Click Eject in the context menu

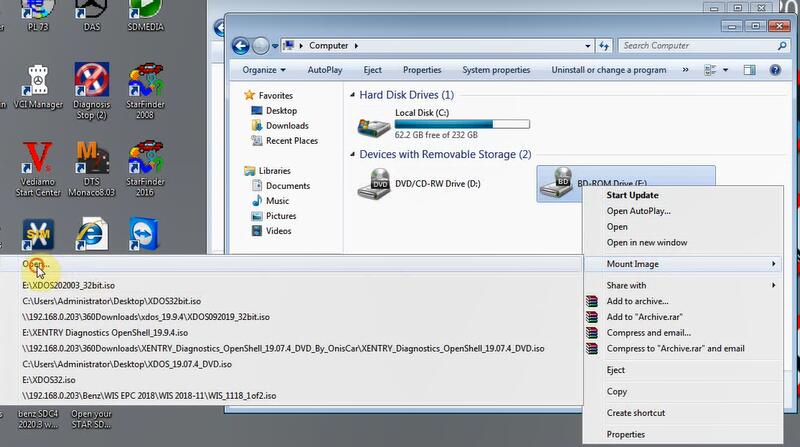(683, 370)
